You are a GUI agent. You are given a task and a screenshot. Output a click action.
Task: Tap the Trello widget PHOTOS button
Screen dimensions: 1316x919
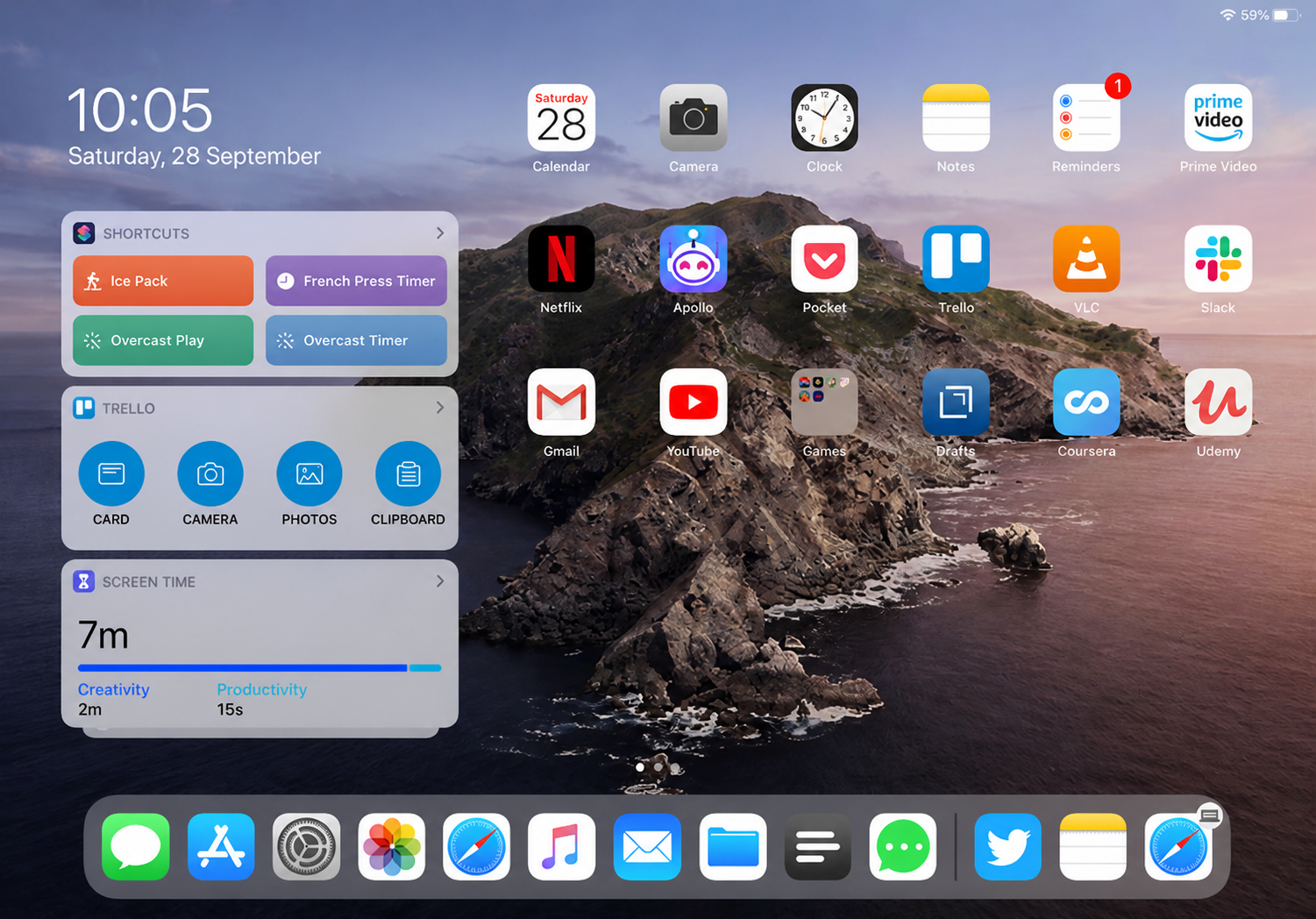pos(309,474)
